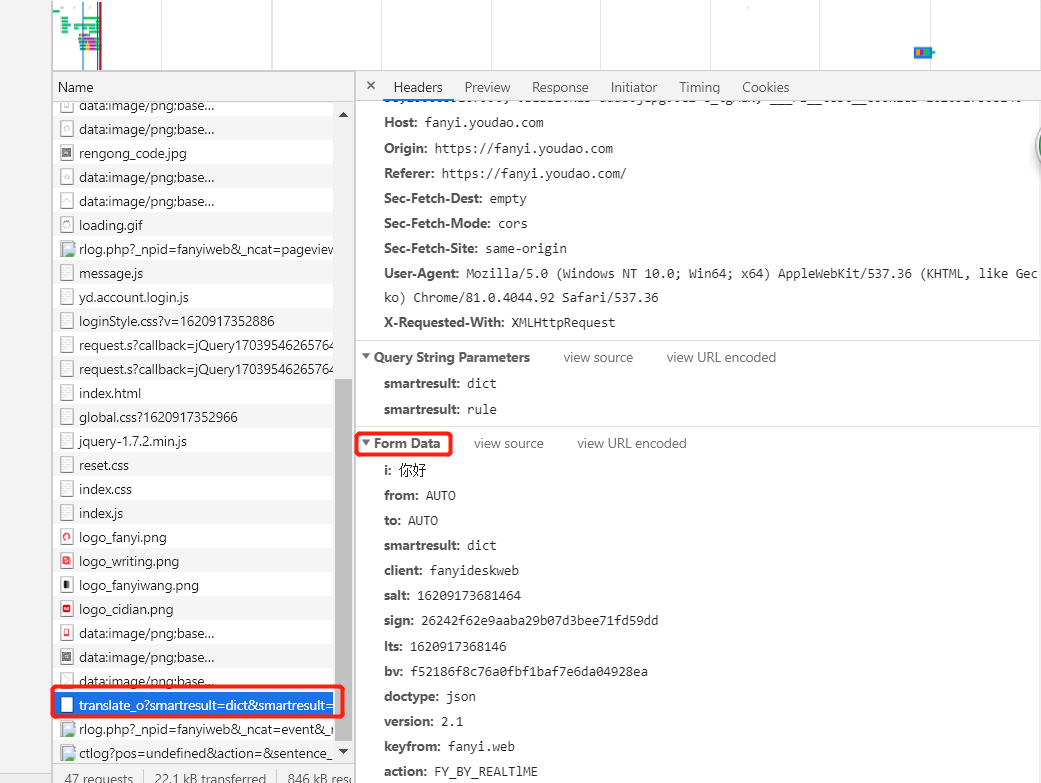Click the translate_o request document icon
Screen dimensions: 1041x783
[66, 705]
